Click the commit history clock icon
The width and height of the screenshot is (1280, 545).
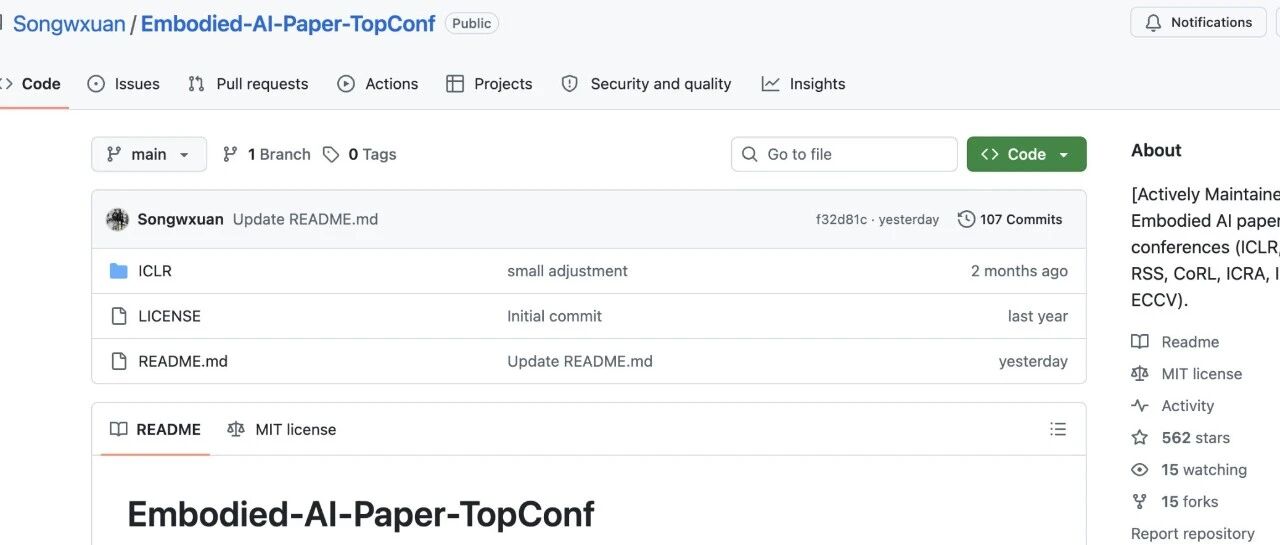click(966, 219)
